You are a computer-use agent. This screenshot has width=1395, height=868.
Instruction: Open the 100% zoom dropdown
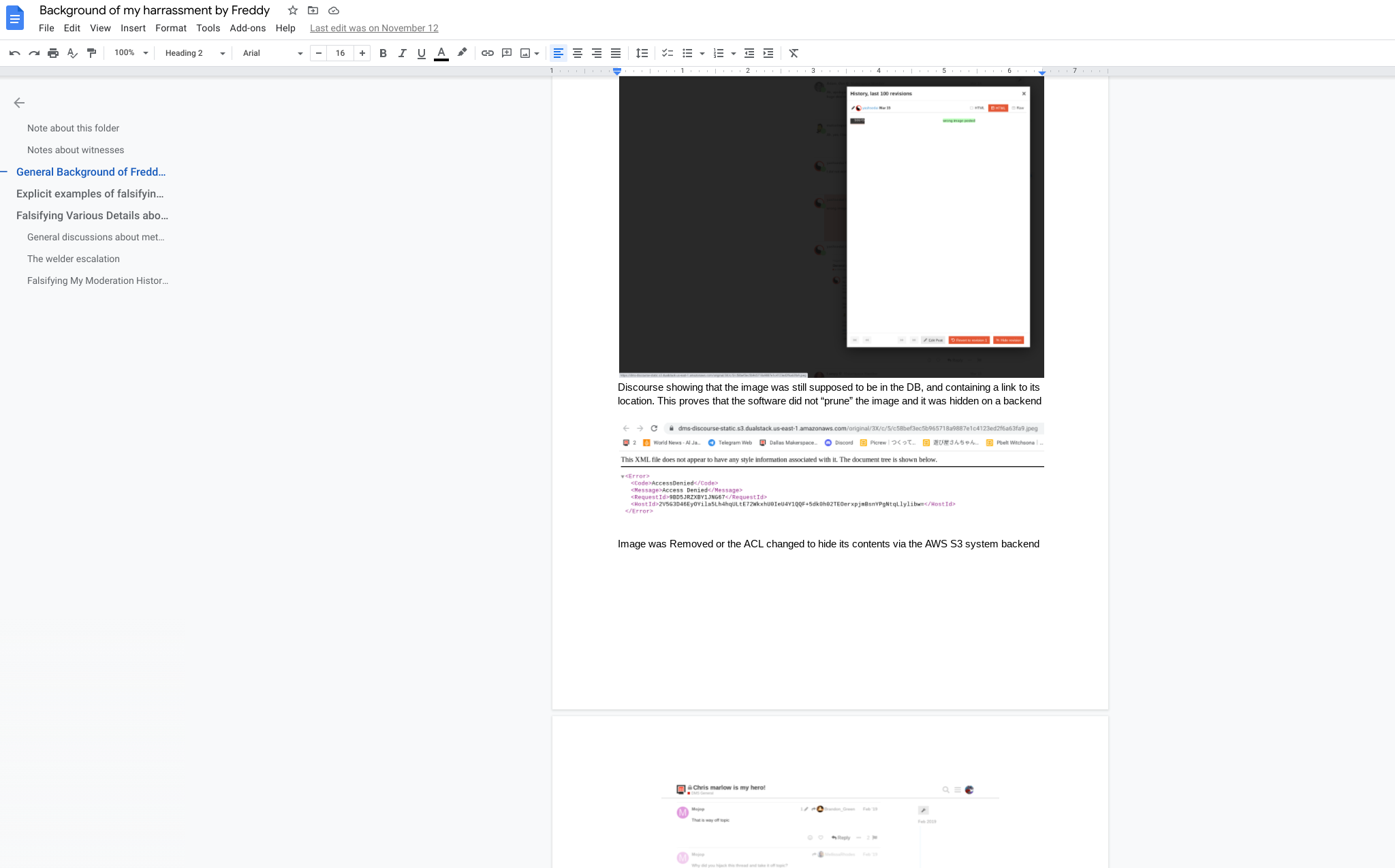131,53
